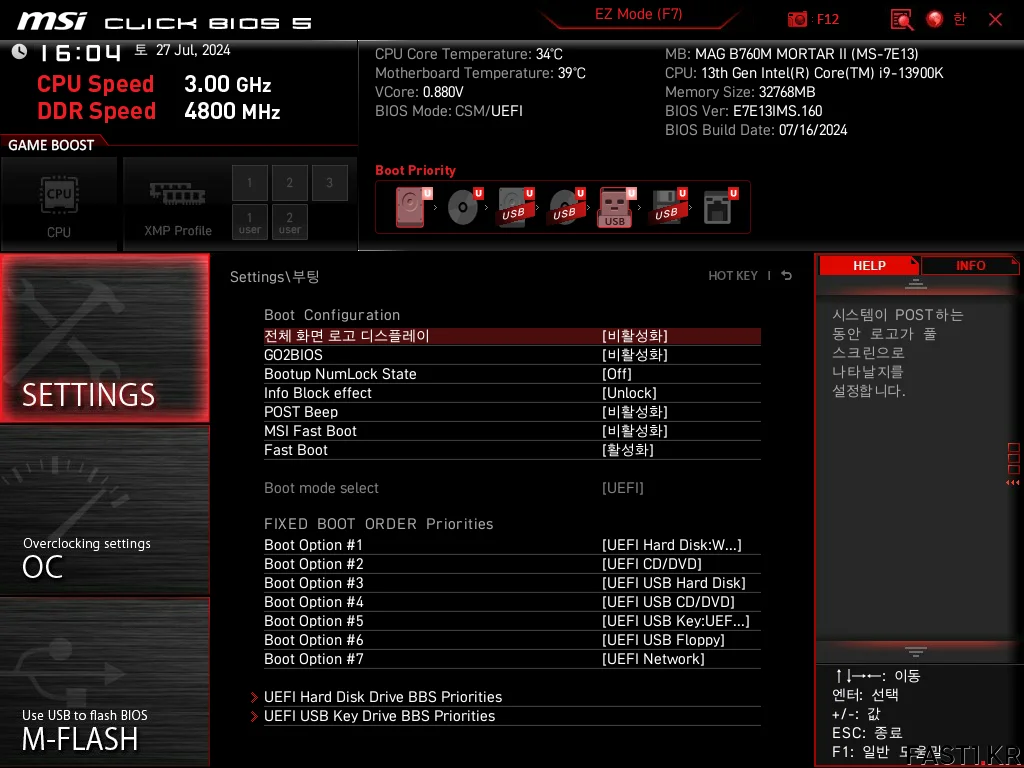Select Boot Option #1 entry
This screenshot has height=768, width=1024.
512,545
